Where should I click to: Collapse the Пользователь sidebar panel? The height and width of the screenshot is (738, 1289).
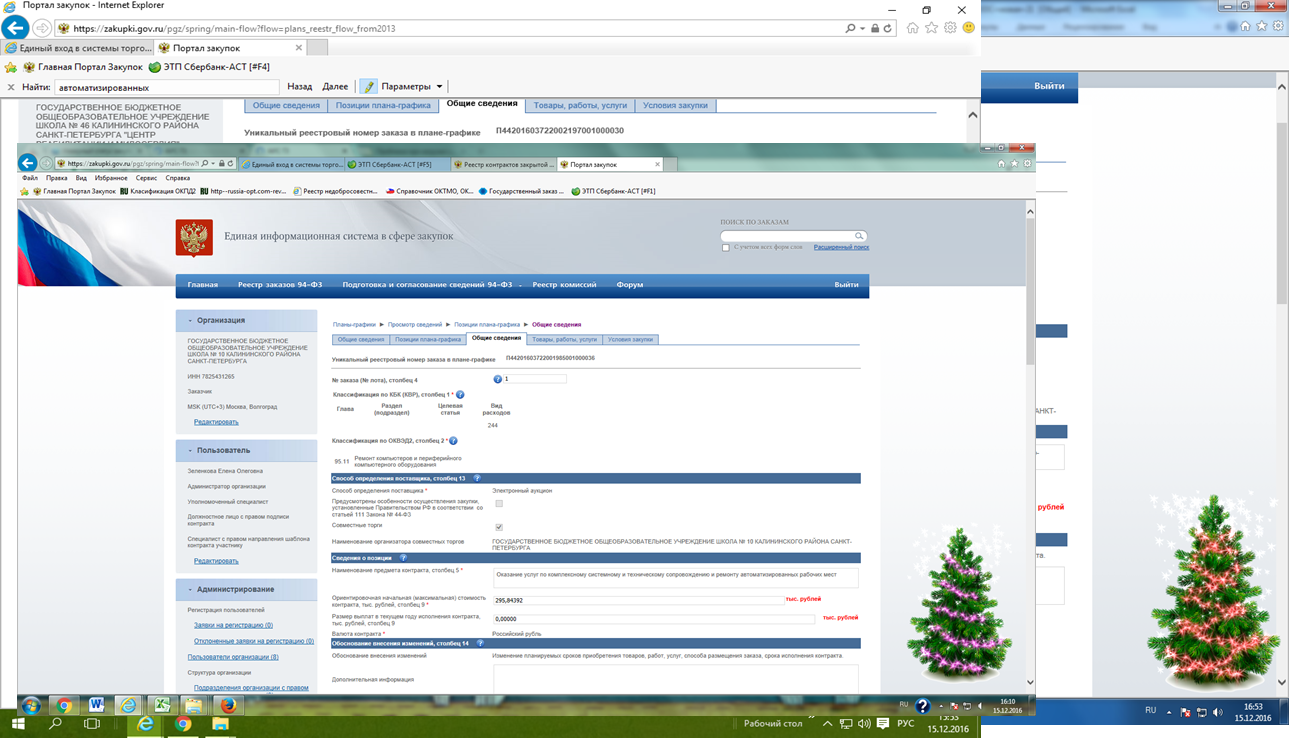190,450
